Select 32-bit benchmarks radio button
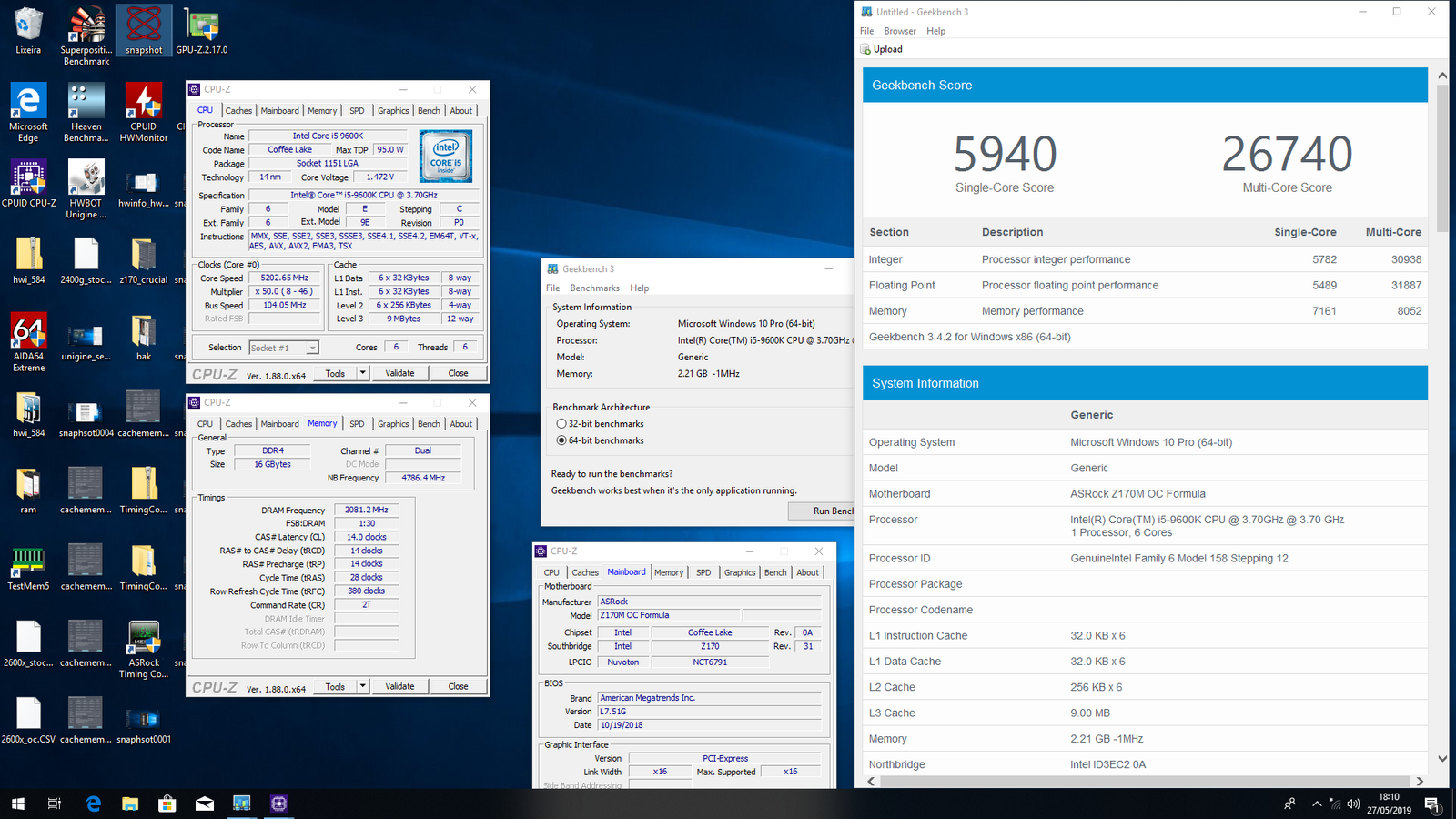Screen dimensions: 1456x819 (x=561, y=424)
